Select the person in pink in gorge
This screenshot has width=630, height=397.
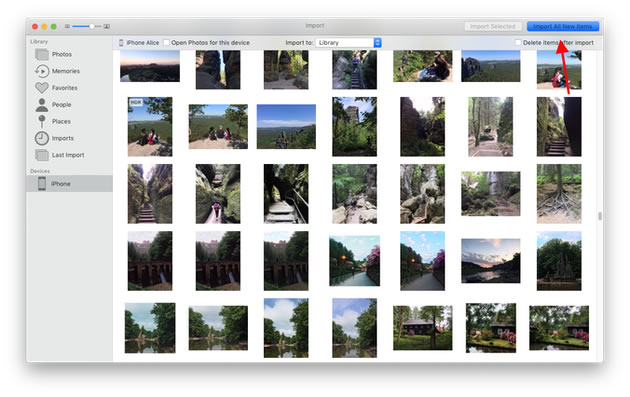218,194
